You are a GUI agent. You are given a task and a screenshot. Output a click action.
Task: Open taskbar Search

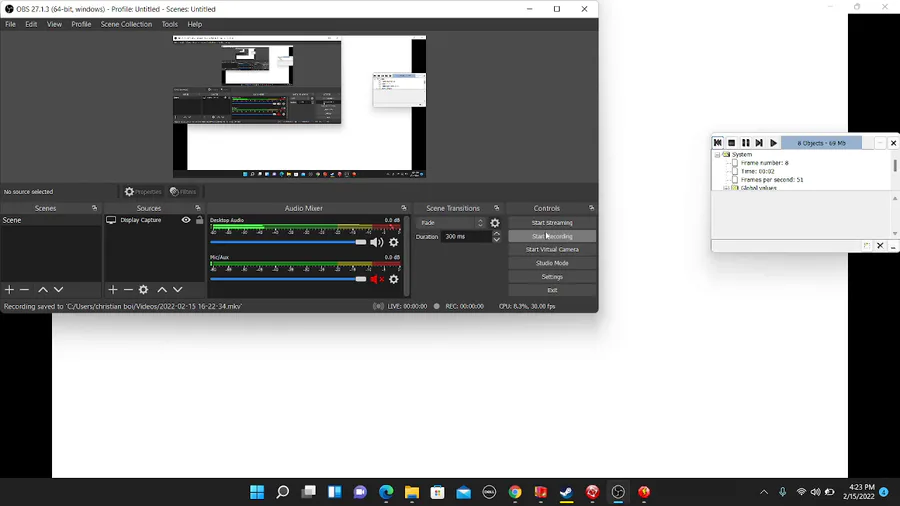[x=282, y=492]
